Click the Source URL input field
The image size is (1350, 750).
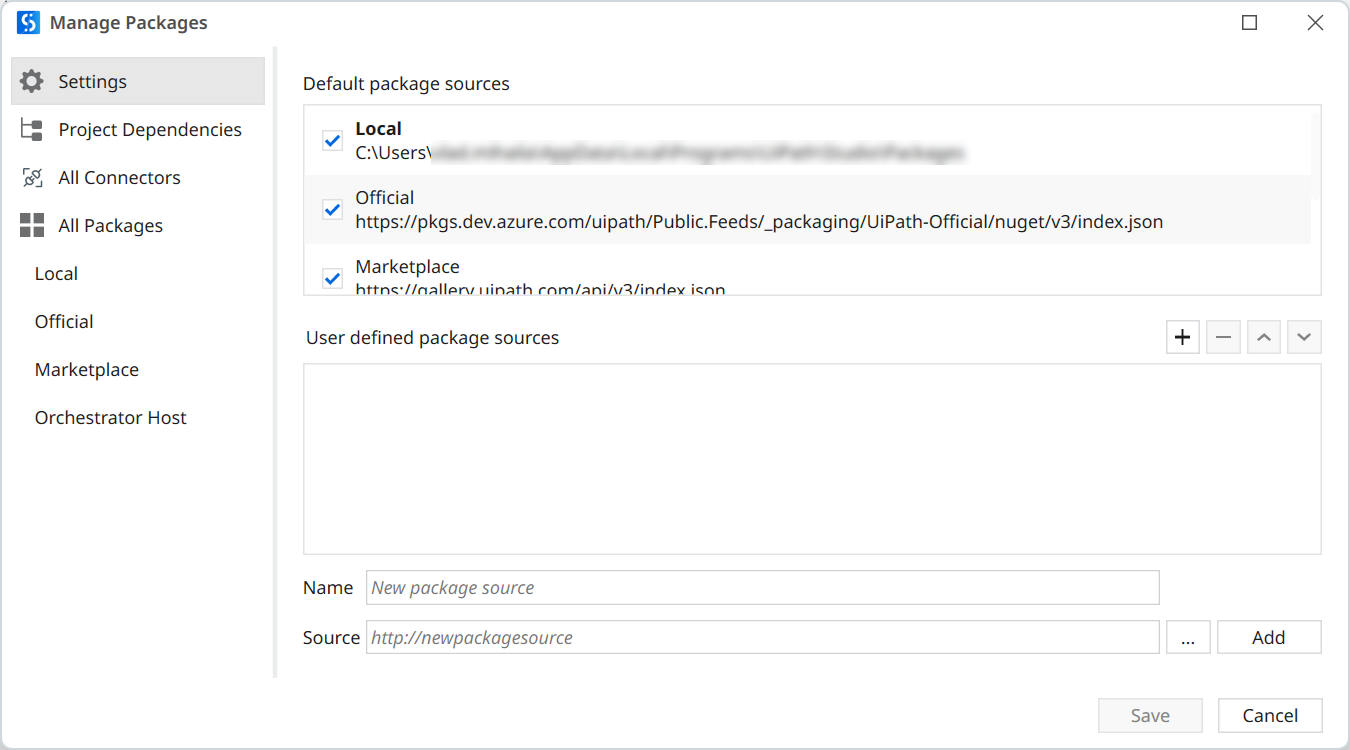coord(762,637)
